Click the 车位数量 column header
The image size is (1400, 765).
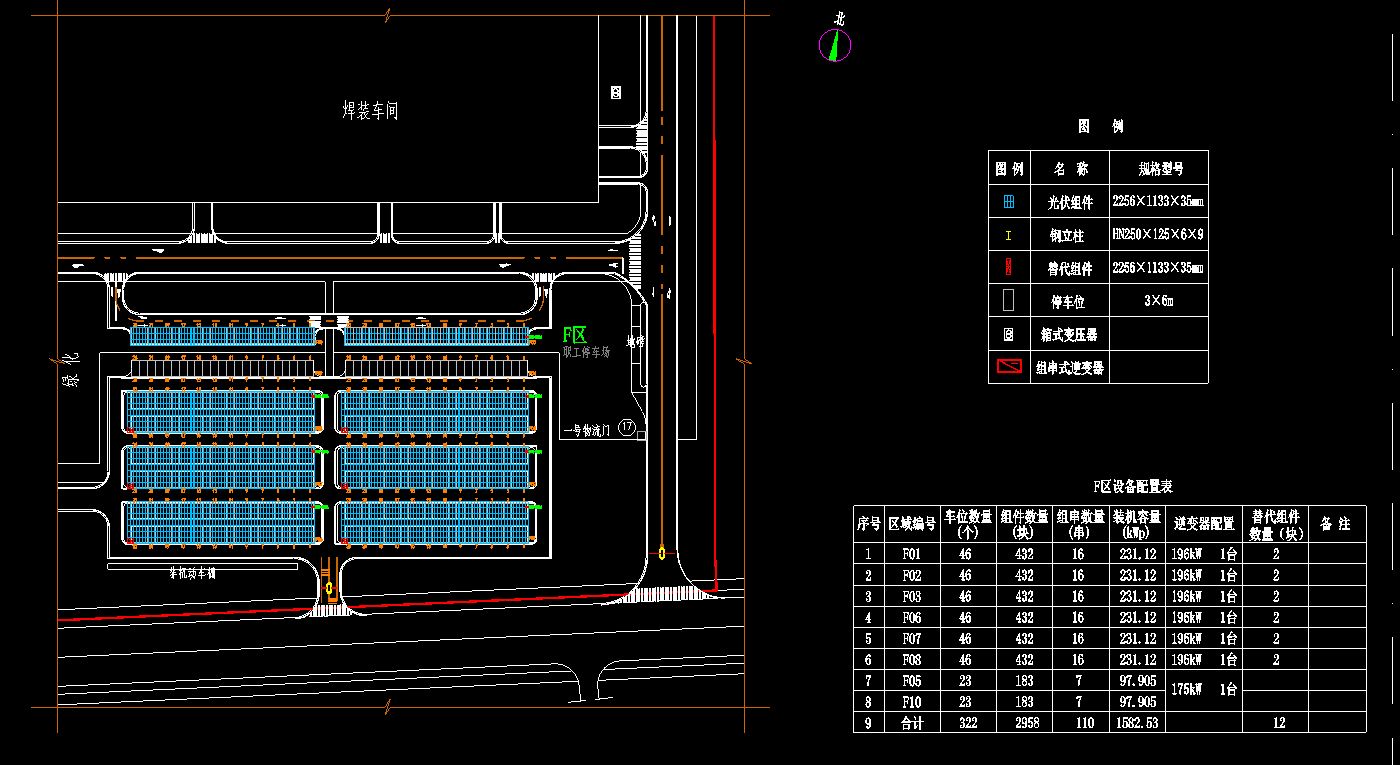point(968,523)
